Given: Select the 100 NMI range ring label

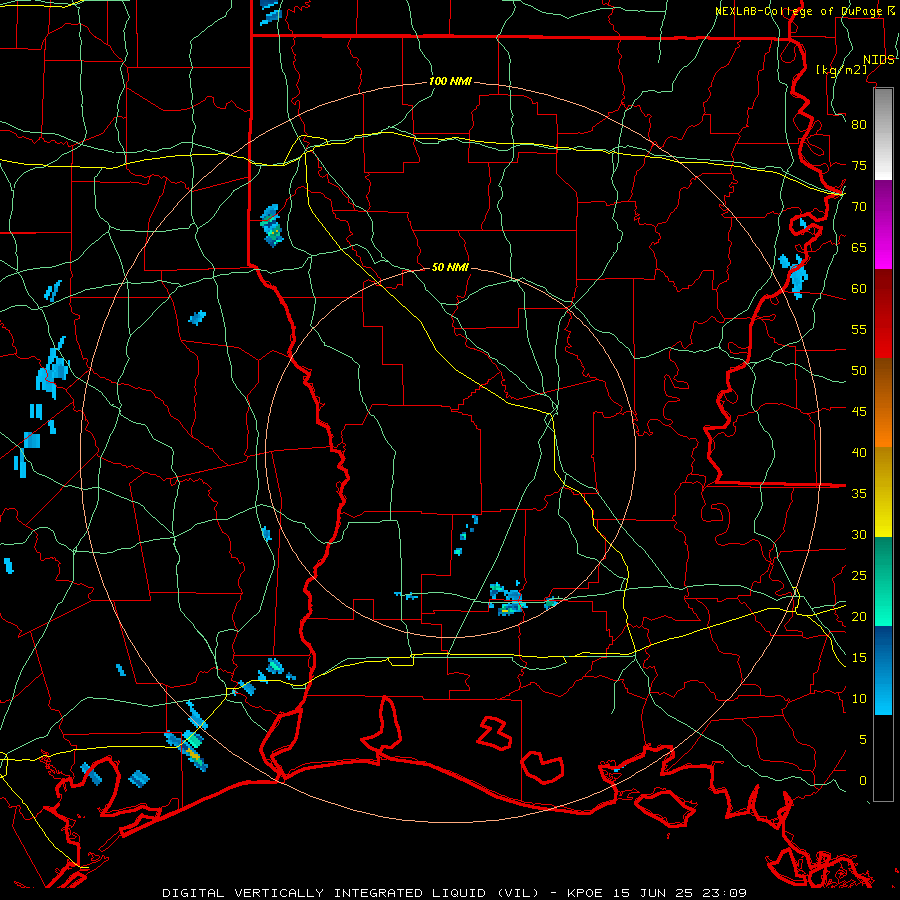Looking at the screenshot, I should pyautogui.click(x=450, y=82).
